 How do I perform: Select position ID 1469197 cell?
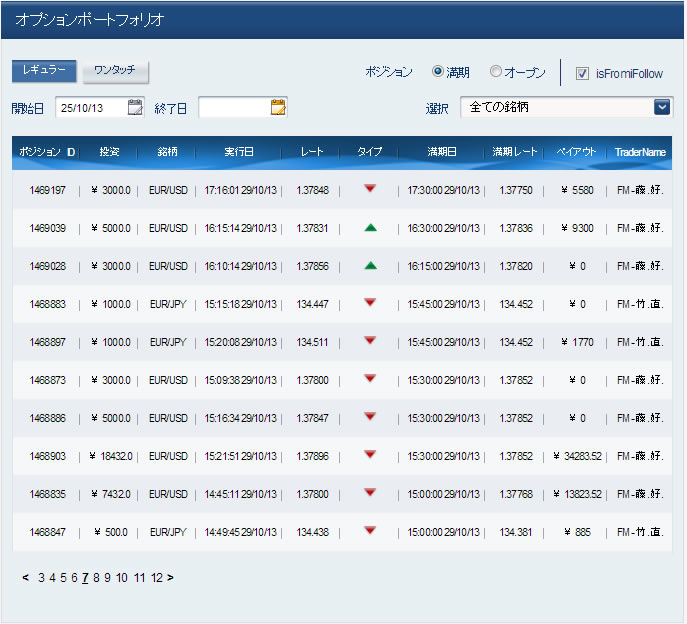pos(47,190)
